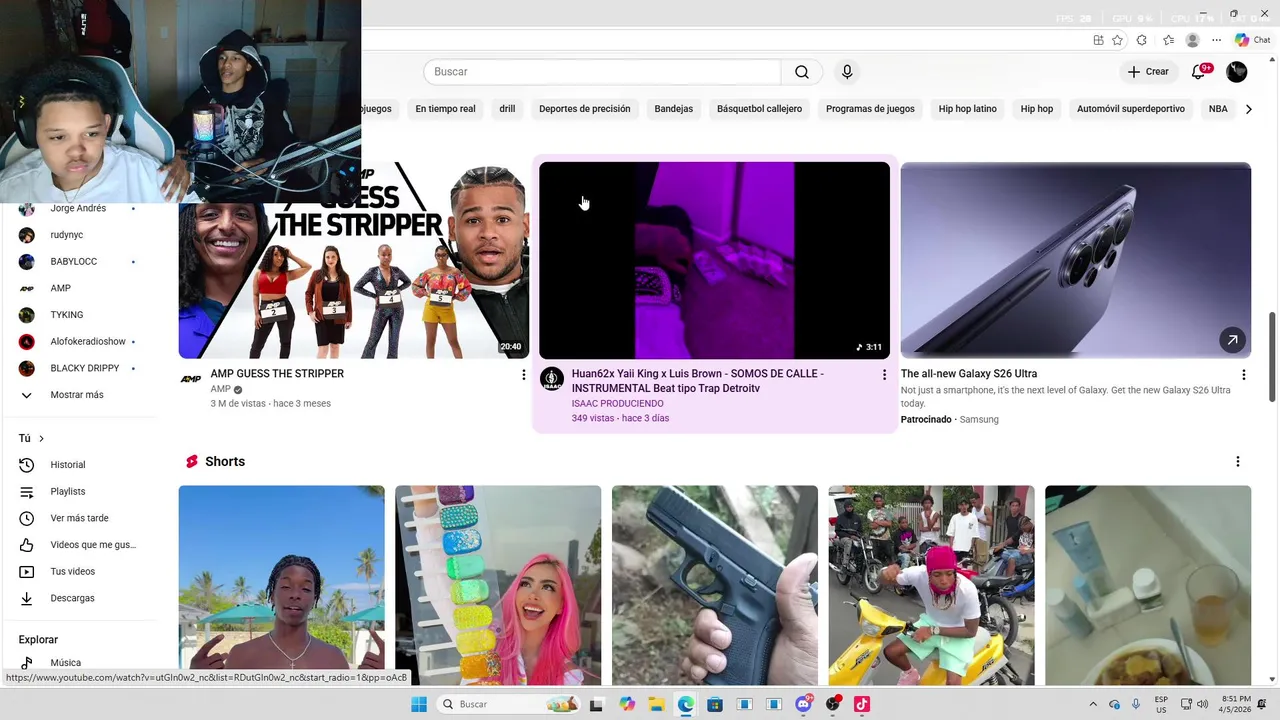The height and width of the screenshot is (720, 1280).
Task: Select the Bandejas chip
Action: 673,109
